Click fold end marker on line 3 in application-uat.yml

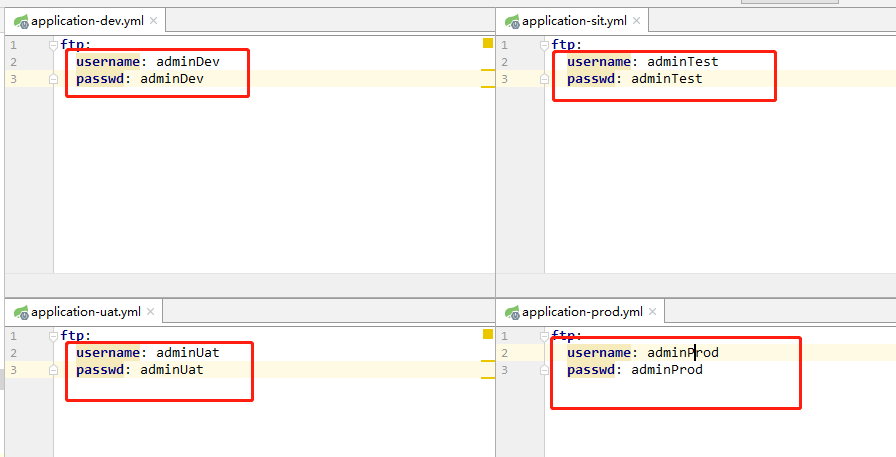[53, 370]
